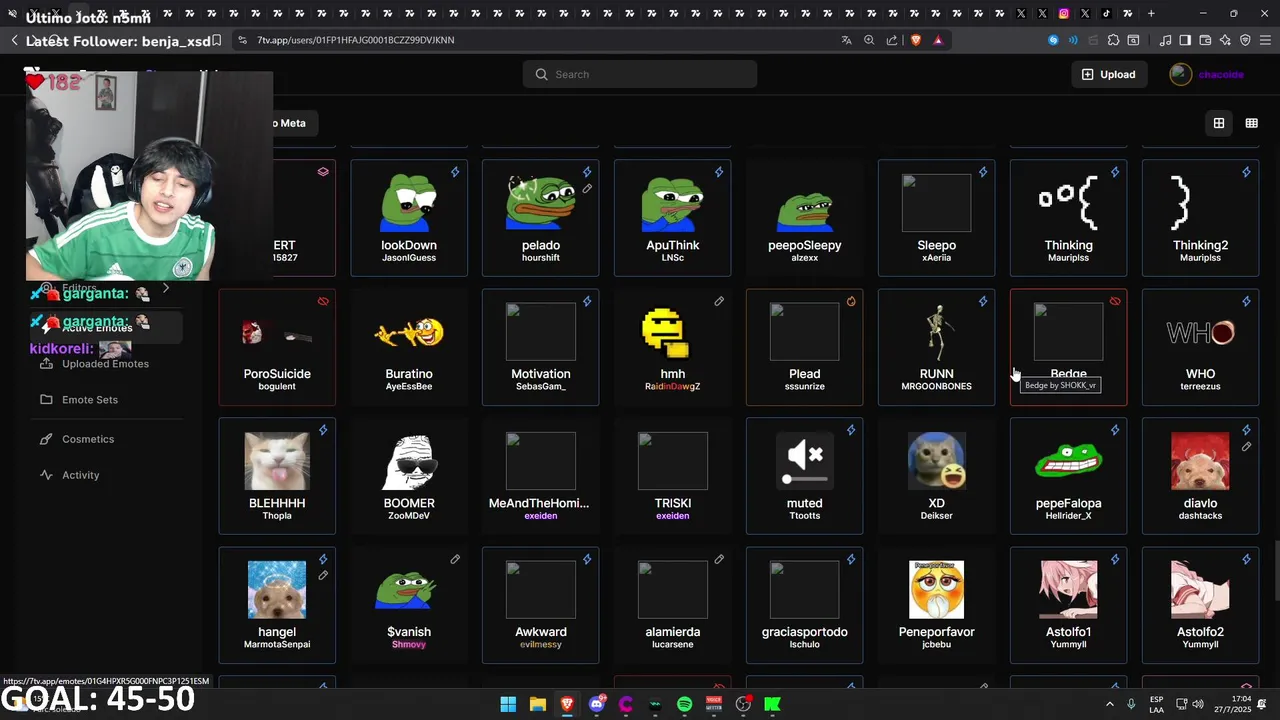
Task: Open author MarmotaSenpai under hangel
Action: (x=277, y=645)
